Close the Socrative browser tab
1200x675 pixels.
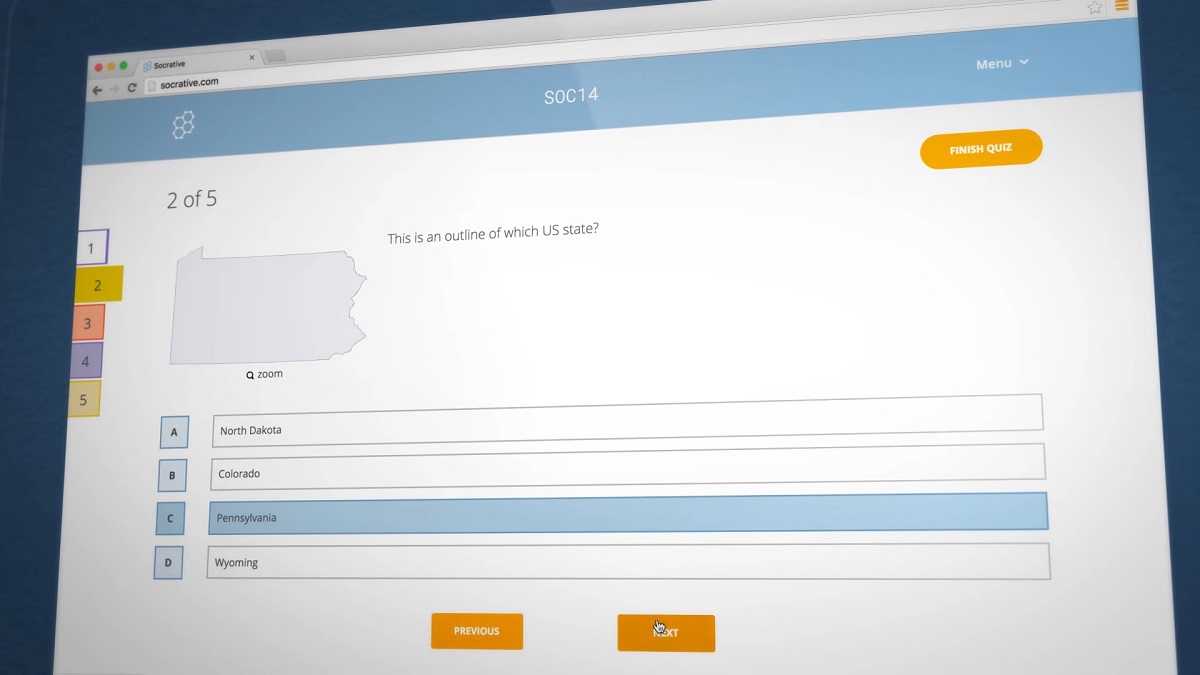click(251, 57)
